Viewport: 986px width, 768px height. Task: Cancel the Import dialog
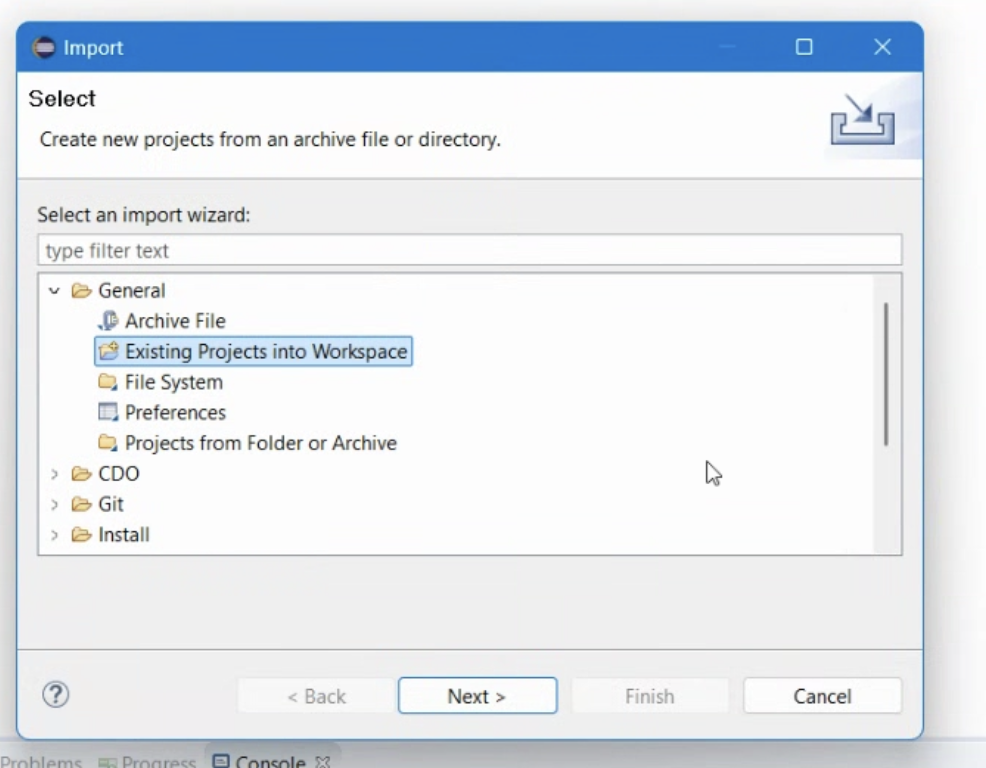click(x=822, y=696)
